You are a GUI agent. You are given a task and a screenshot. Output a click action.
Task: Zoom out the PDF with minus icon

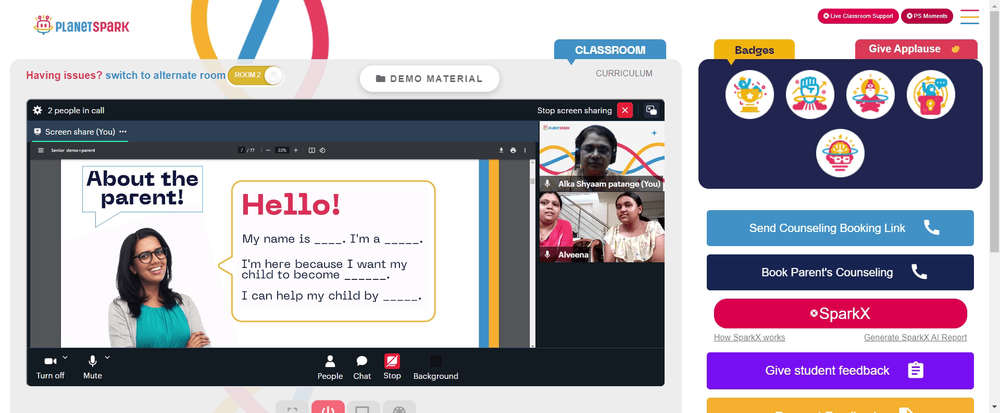click(268, 150)
